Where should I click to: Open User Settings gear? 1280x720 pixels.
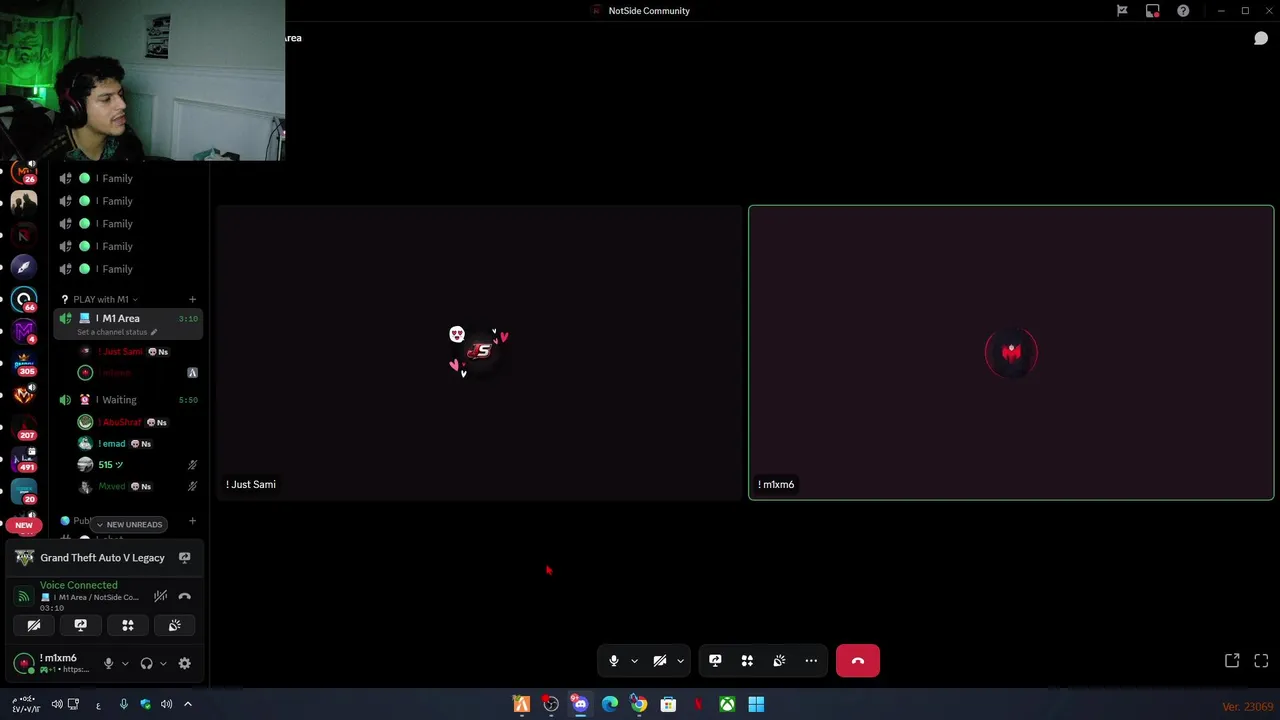tap(184, 663)
